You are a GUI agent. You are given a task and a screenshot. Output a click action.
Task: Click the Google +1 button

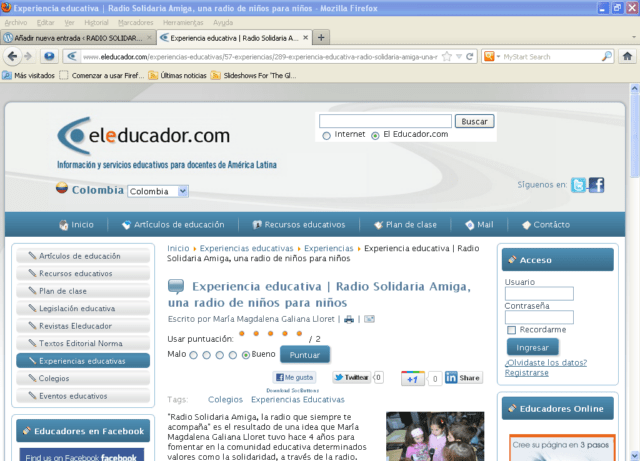click(x=412, y=378)
